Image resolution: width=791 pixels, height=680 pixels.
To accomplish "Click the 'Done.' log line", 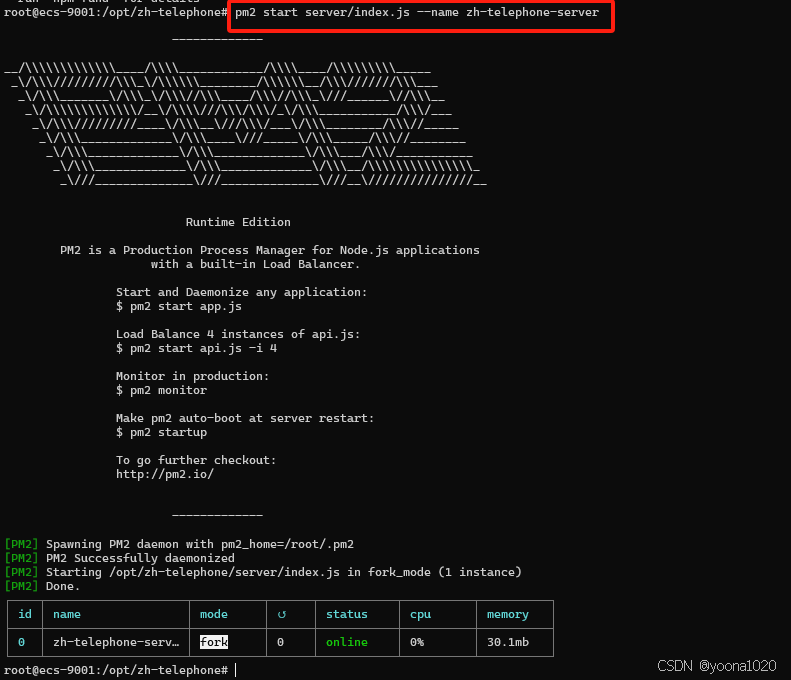I will (42, 586).
